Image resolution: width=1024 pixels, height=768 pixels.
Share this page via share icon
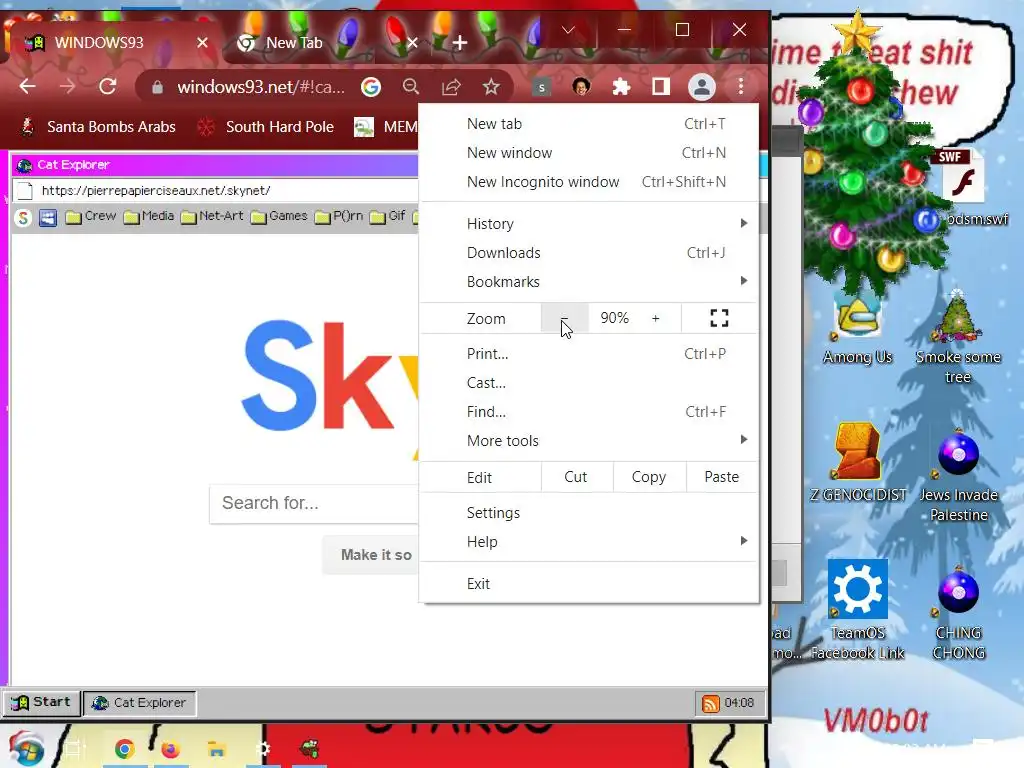tap(451, 86)
